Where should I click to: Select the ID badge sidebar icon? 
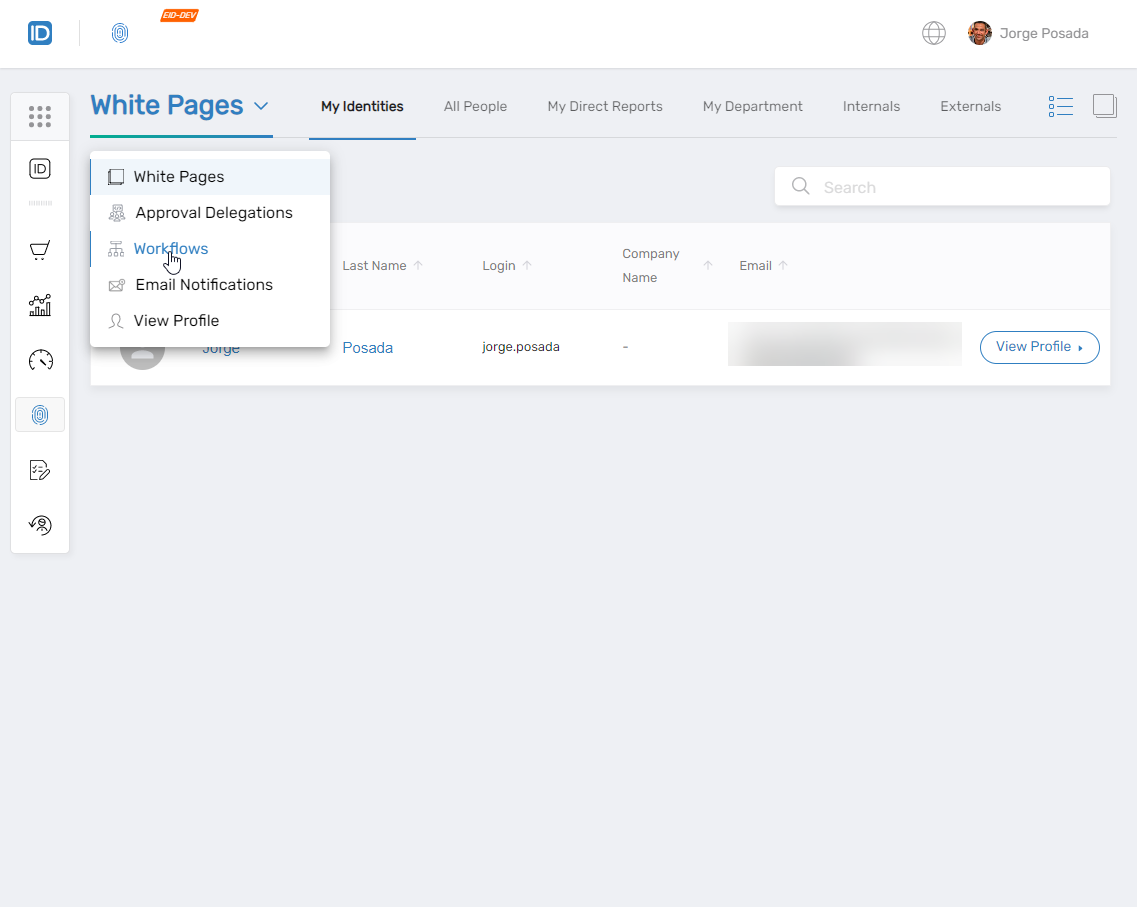tap(40, 169)
